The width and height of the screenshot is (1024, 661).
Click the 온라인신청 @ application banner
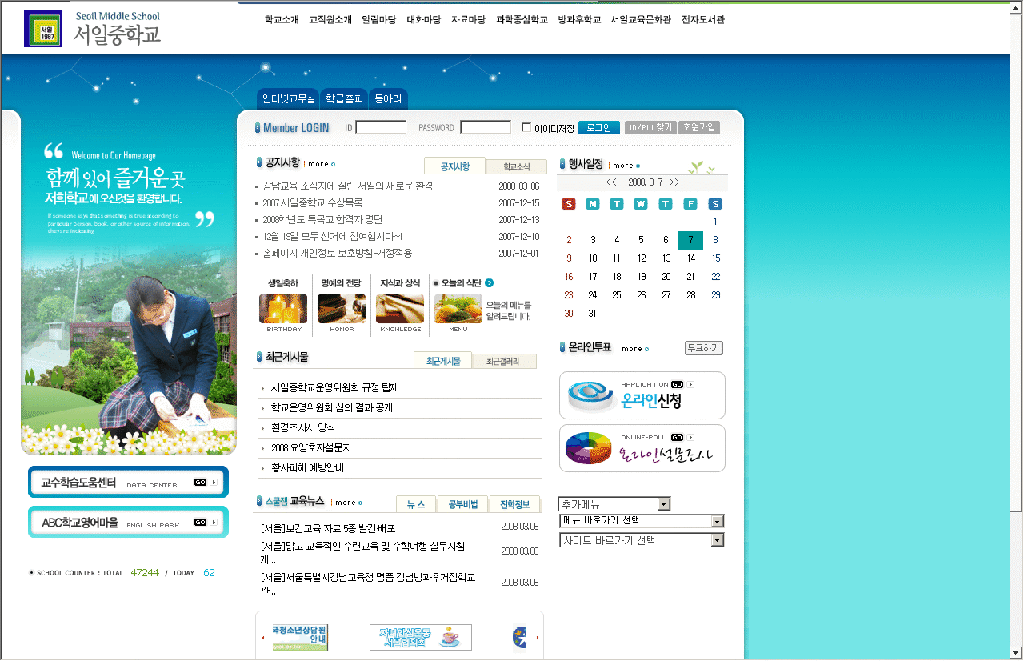pyautogui.click(x=642, y=396)
